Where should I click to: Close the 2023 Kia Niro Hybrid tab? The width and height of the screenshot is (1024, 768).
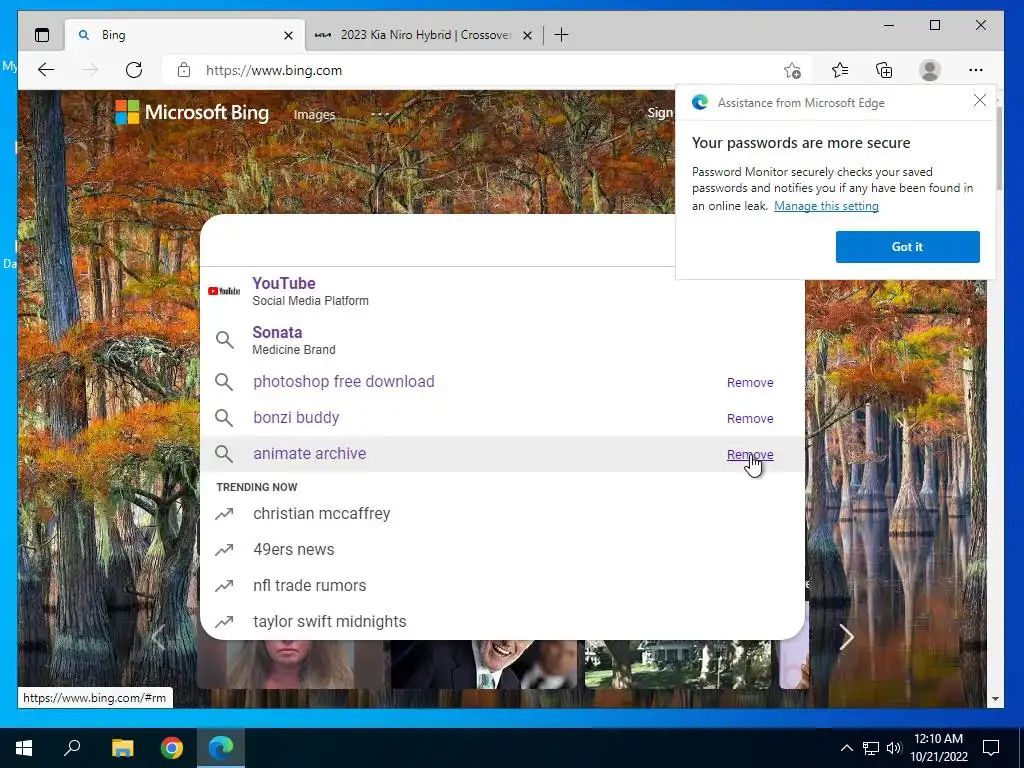click(x=527, y=35)
